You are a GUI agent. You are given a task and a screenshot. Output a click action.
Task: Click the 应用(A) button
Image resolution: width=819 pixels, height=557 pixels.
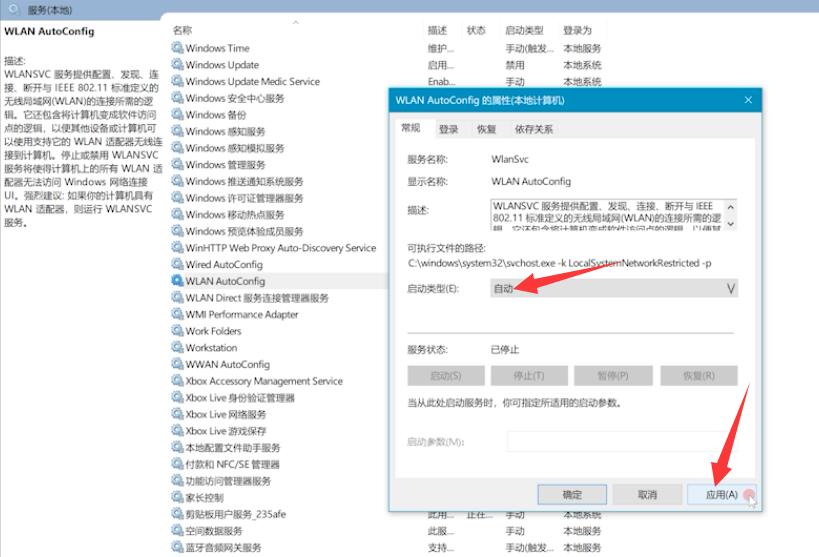pos(722,494)
